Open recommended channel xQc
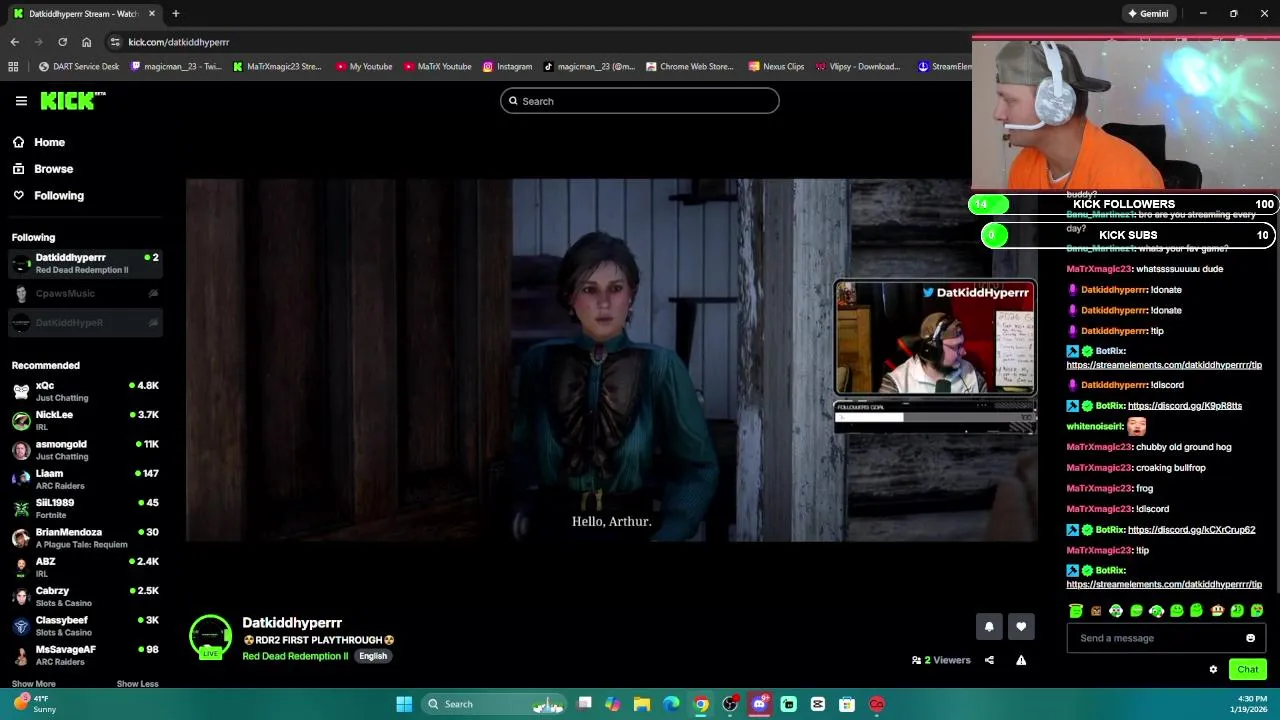 pyautogui.click(x=85, y=391)
